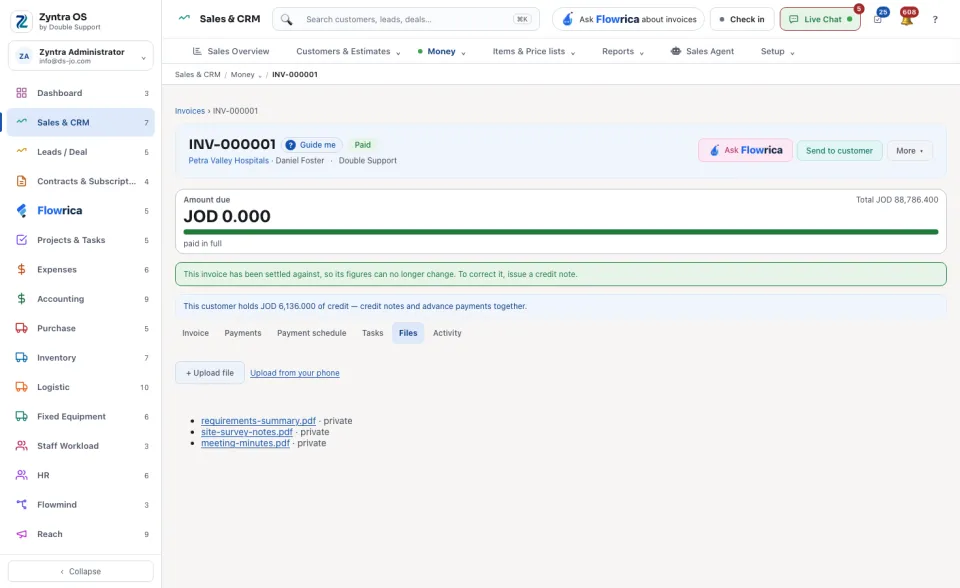
Task: Select the Files tab
Action: (x=408, y=333)
